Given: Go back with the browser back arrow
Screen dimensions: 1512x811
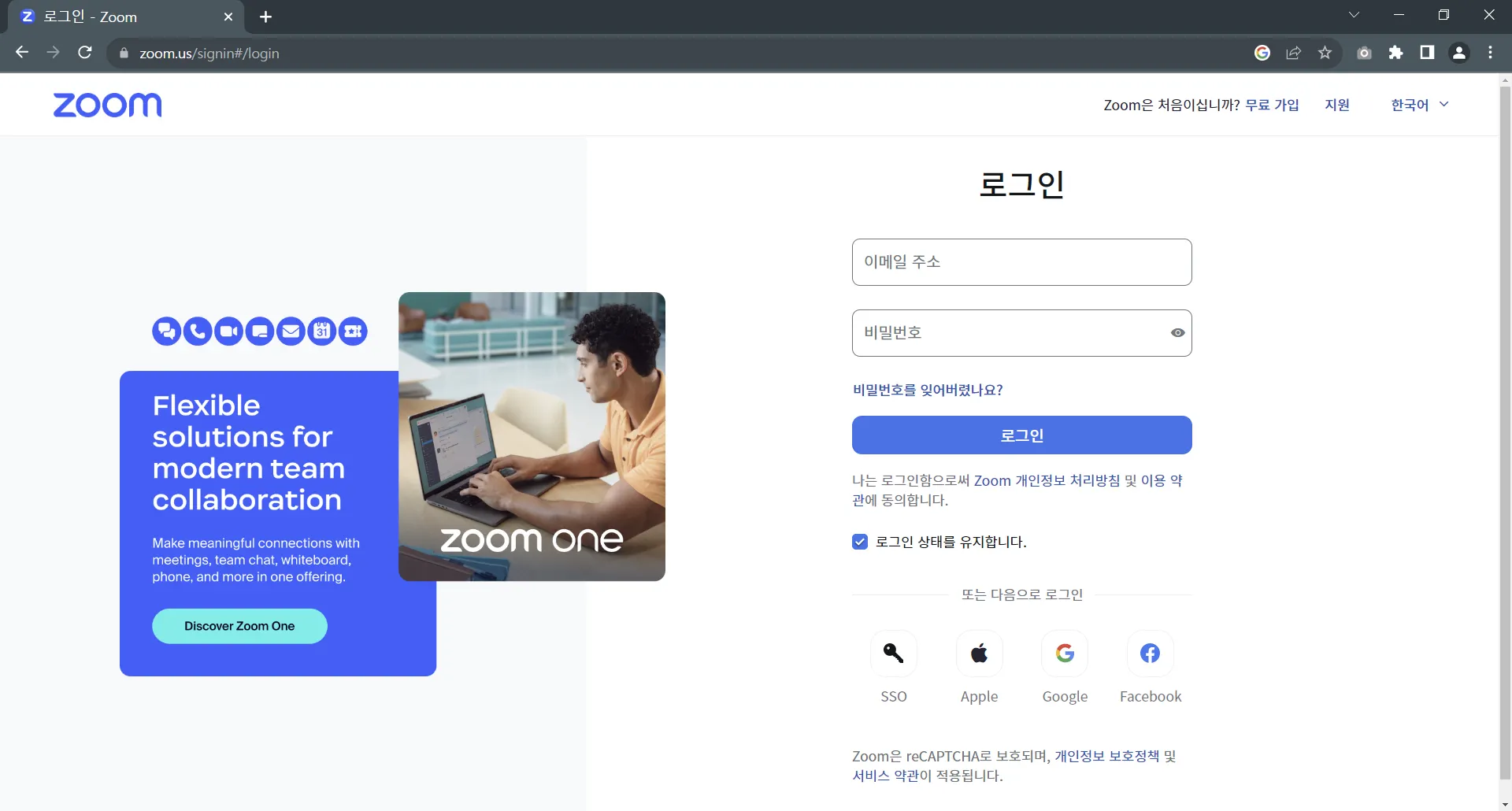Looking at the screenshot, I should point(22,53).
